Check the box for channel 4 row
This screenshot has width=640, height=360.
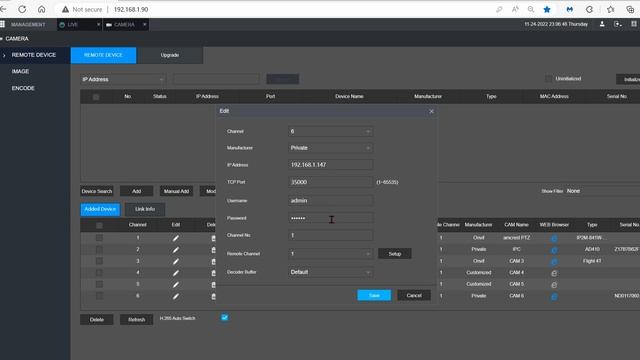pos(99,272)
